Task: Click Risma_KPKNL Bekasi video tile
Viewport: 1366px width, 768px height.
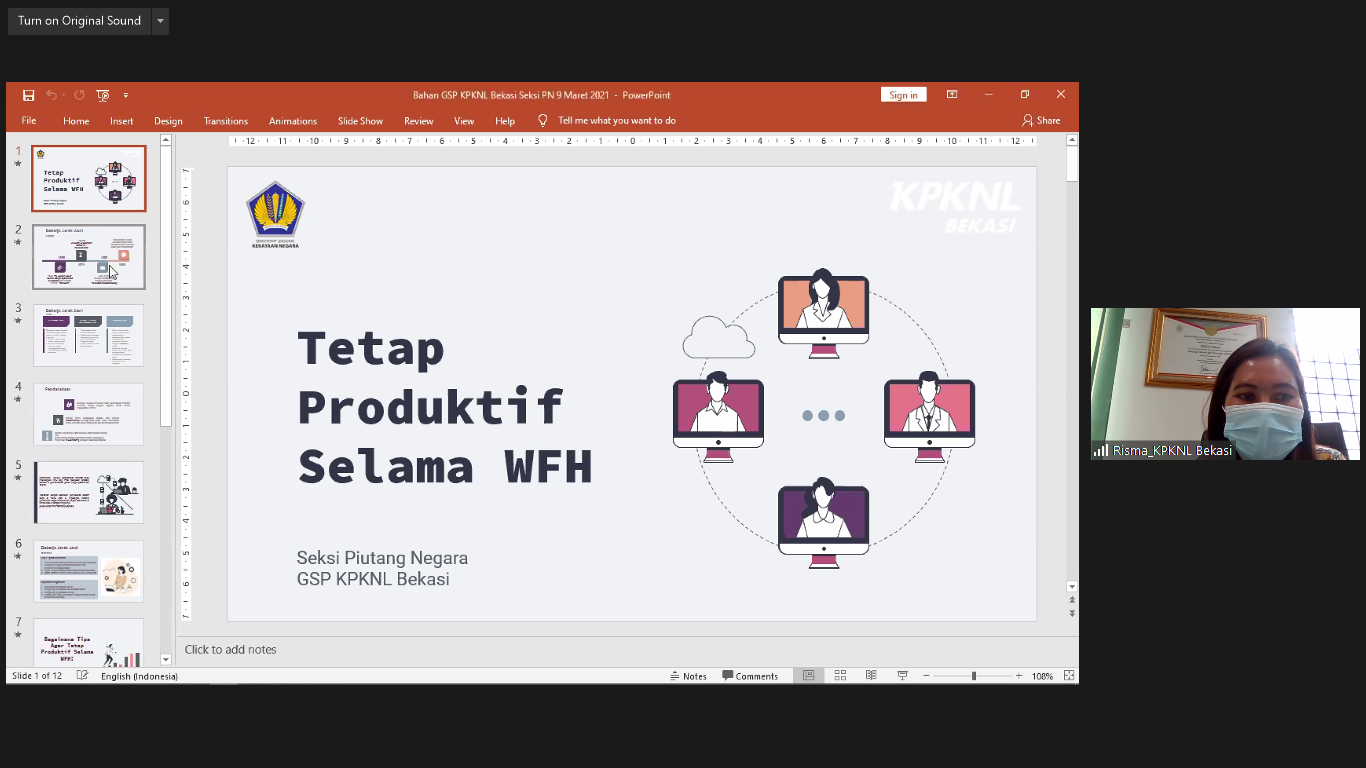Action: [x=1225, y=384]
